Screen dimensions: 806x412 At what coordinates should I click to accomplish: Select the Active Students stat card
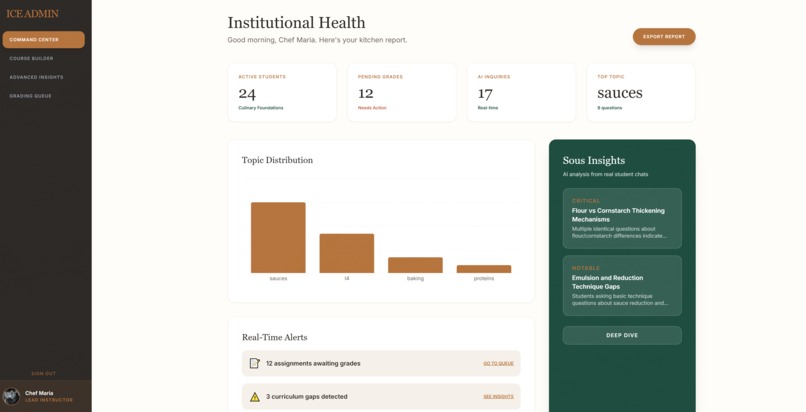282,92
